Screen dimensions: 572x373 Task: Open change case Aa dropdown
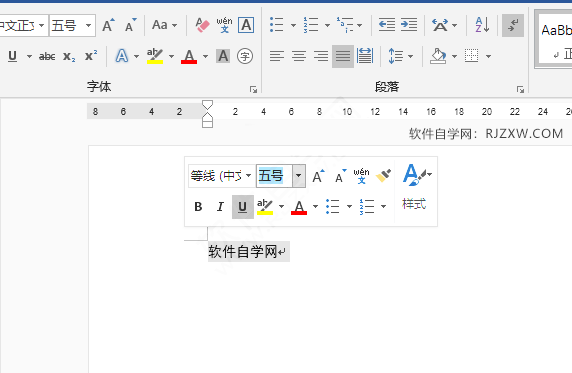point(164,25)
